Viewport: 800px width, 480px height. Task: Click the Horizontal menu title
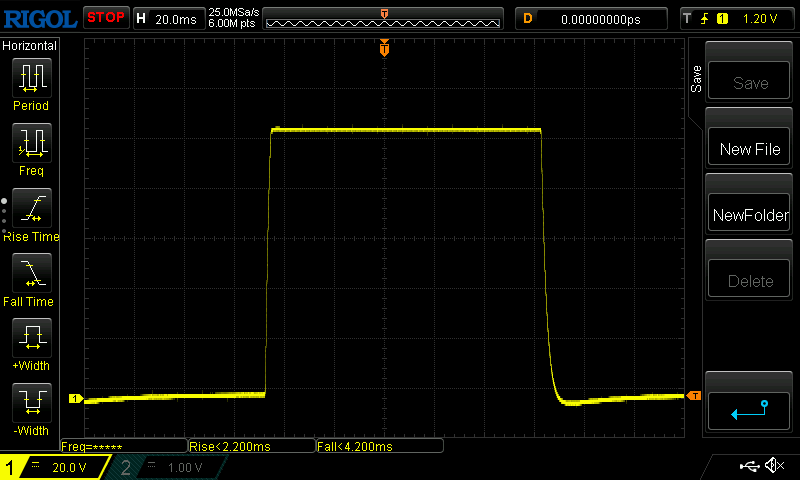[29, 46]
